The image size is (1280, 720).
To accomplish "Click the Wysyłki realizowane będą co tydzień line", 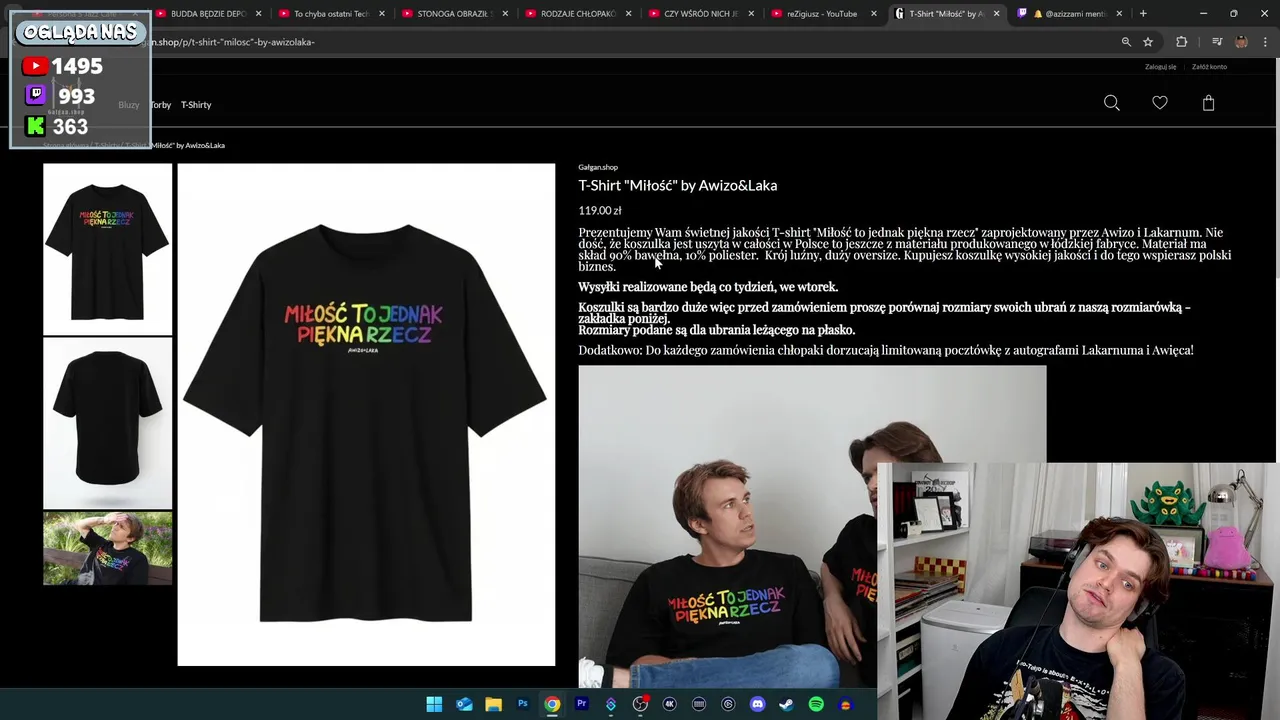I will [708, 287].
